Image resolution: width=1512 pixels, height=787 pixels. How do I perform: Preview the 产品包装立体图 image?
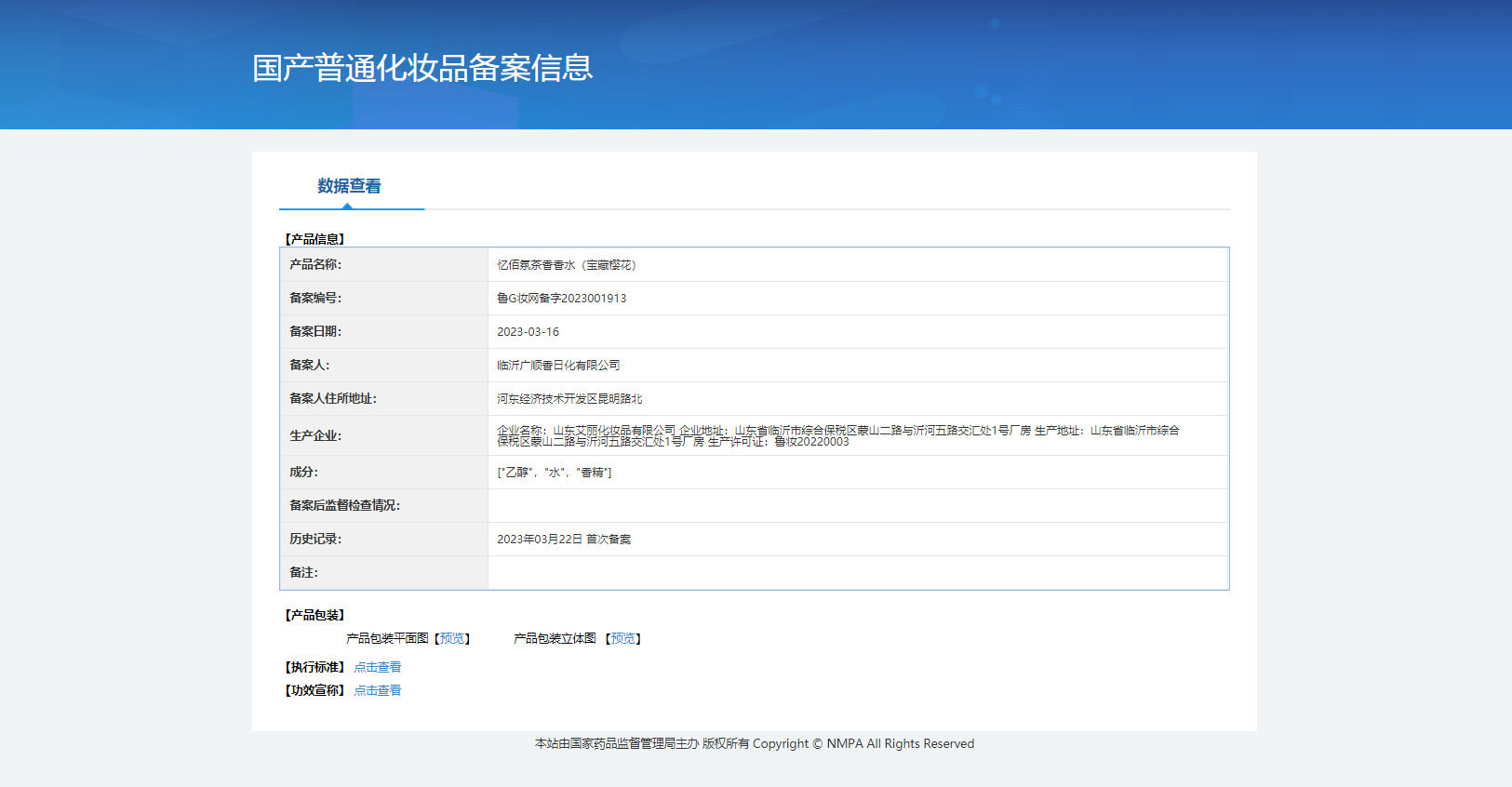pos(623,638)
